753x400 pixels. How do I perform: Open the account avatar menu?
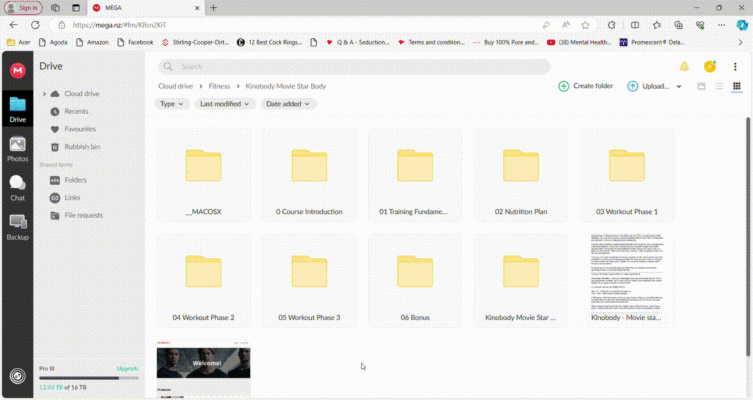[710, 67]
